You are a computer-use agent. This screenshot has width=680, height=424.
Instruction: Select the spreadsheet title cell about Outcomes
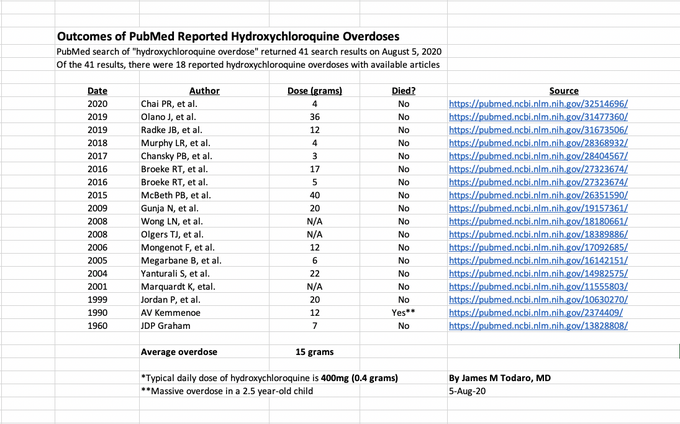click(228, 36)
